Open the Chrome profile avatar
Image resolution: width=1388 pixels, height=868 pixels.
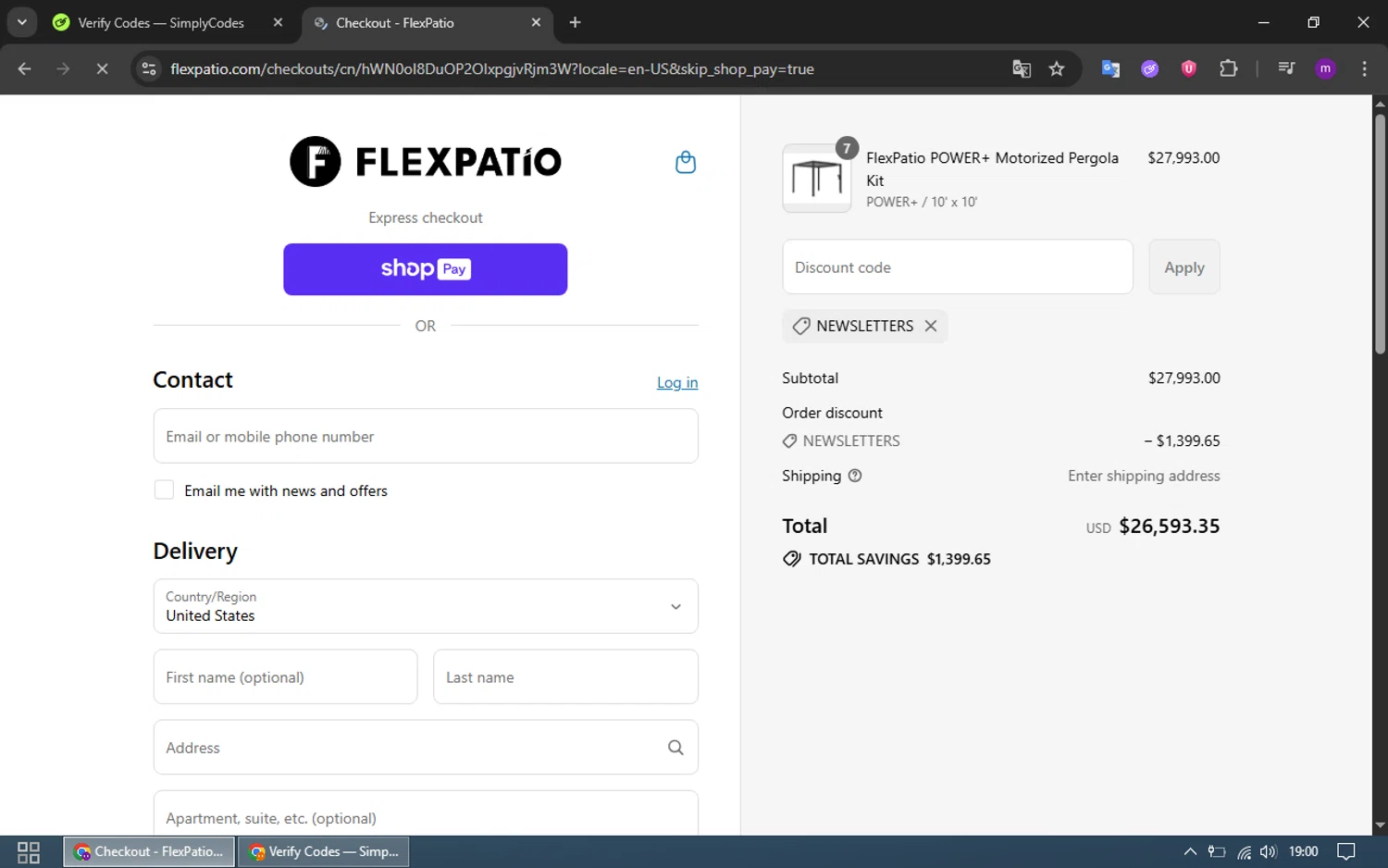tap(1325, 68)
